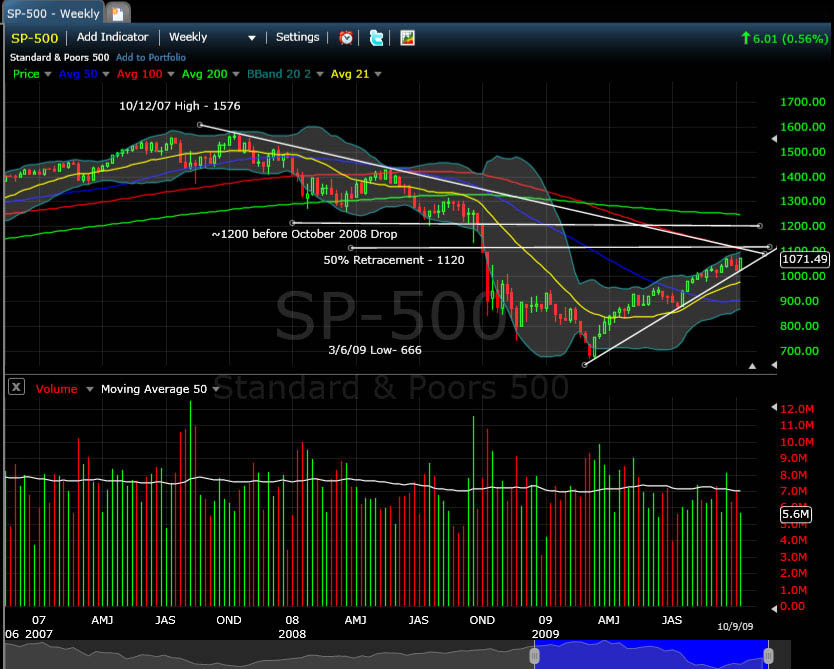Expand the Price indicator options arrow

click(47, 74)
